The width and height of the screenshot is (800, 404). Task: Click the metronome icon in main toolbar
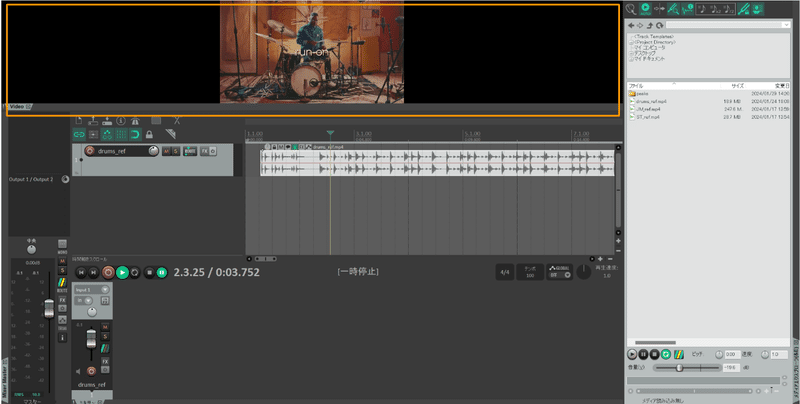(135, 121)
